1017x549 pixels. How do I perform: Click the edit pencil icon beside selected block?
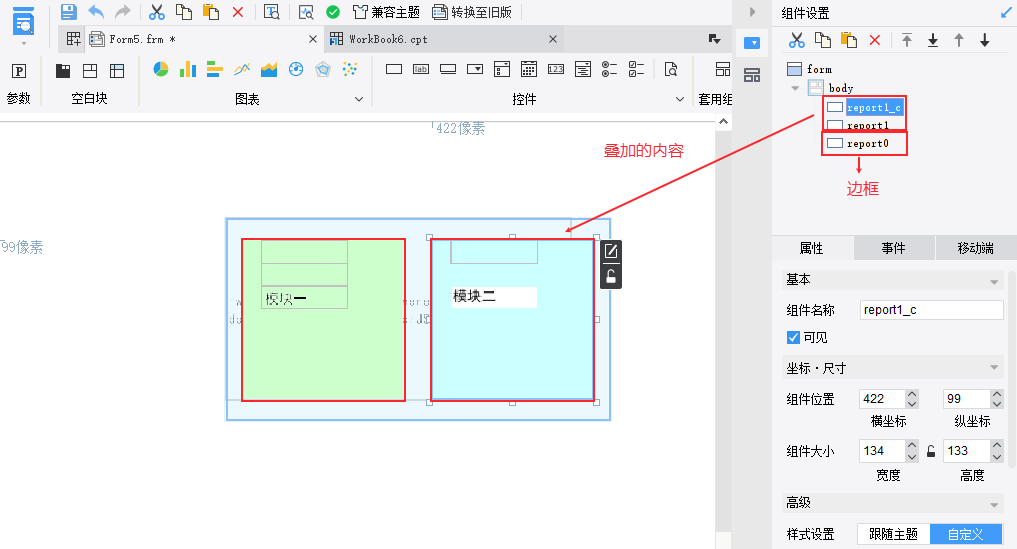tap(611, 251)
